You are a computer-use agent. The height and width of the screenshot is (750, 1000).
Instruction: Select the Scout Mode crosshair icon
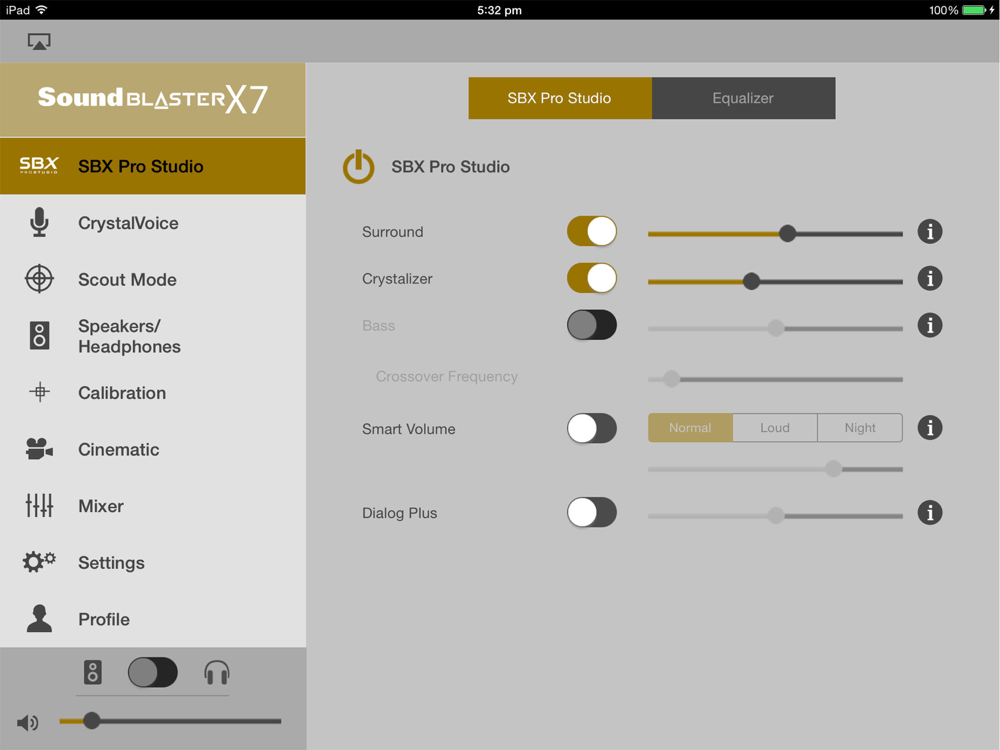(x=39, y=279)
